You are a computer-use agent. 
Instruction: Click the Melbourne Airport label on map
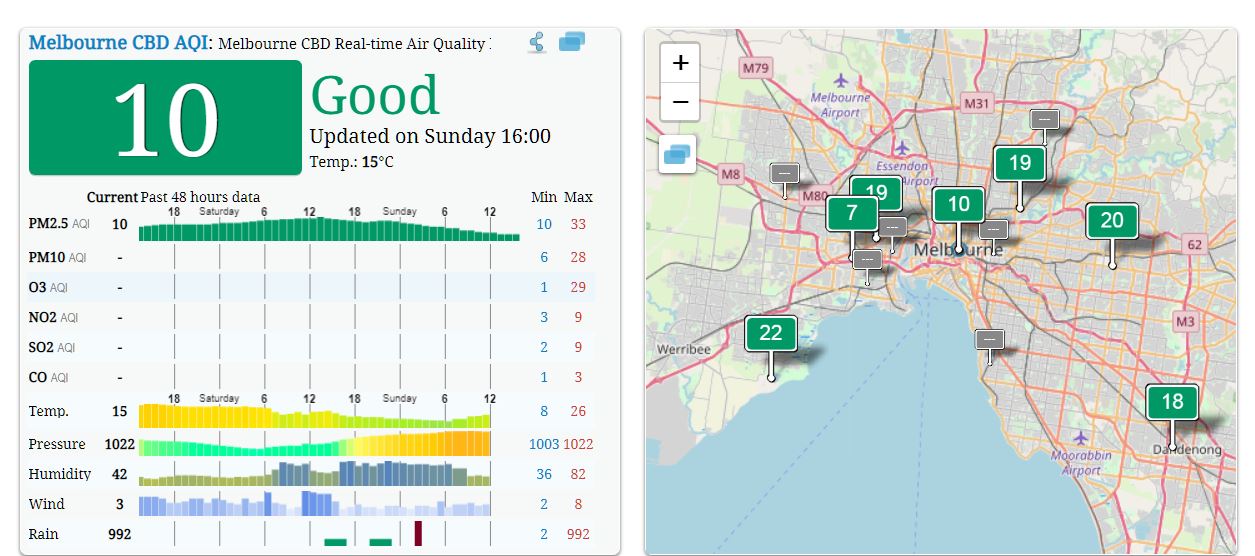[x=840, y=105]
